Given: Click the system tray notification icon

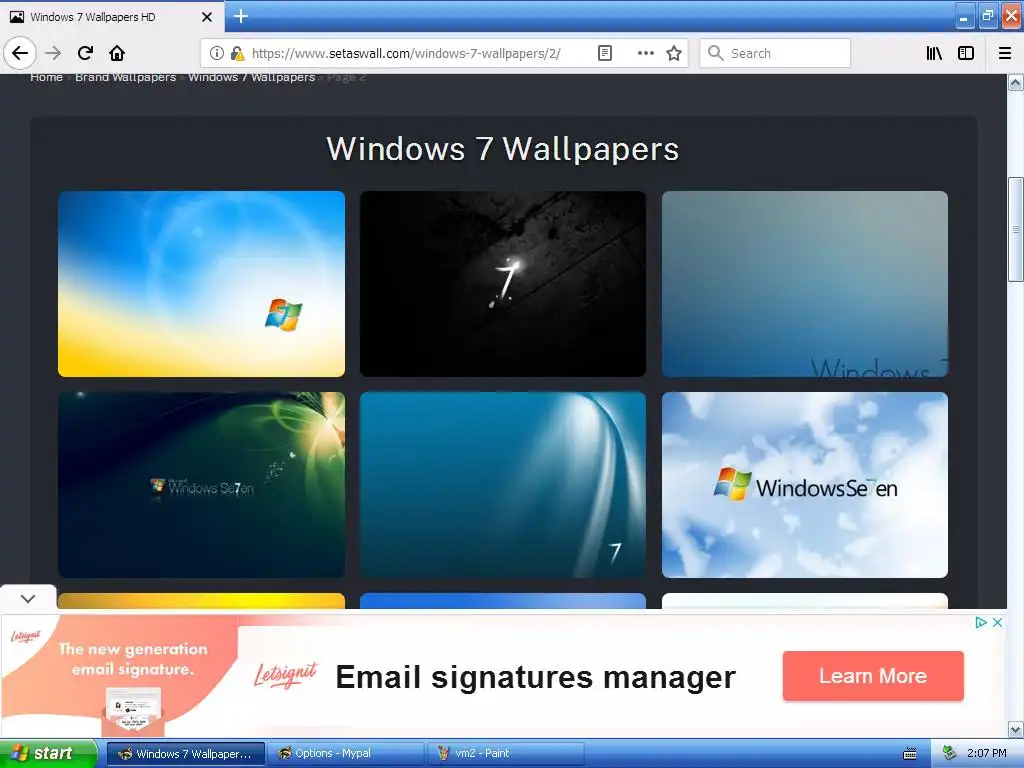Looking at the screenshot, I should pyautogui.click(x=948, y=754).
